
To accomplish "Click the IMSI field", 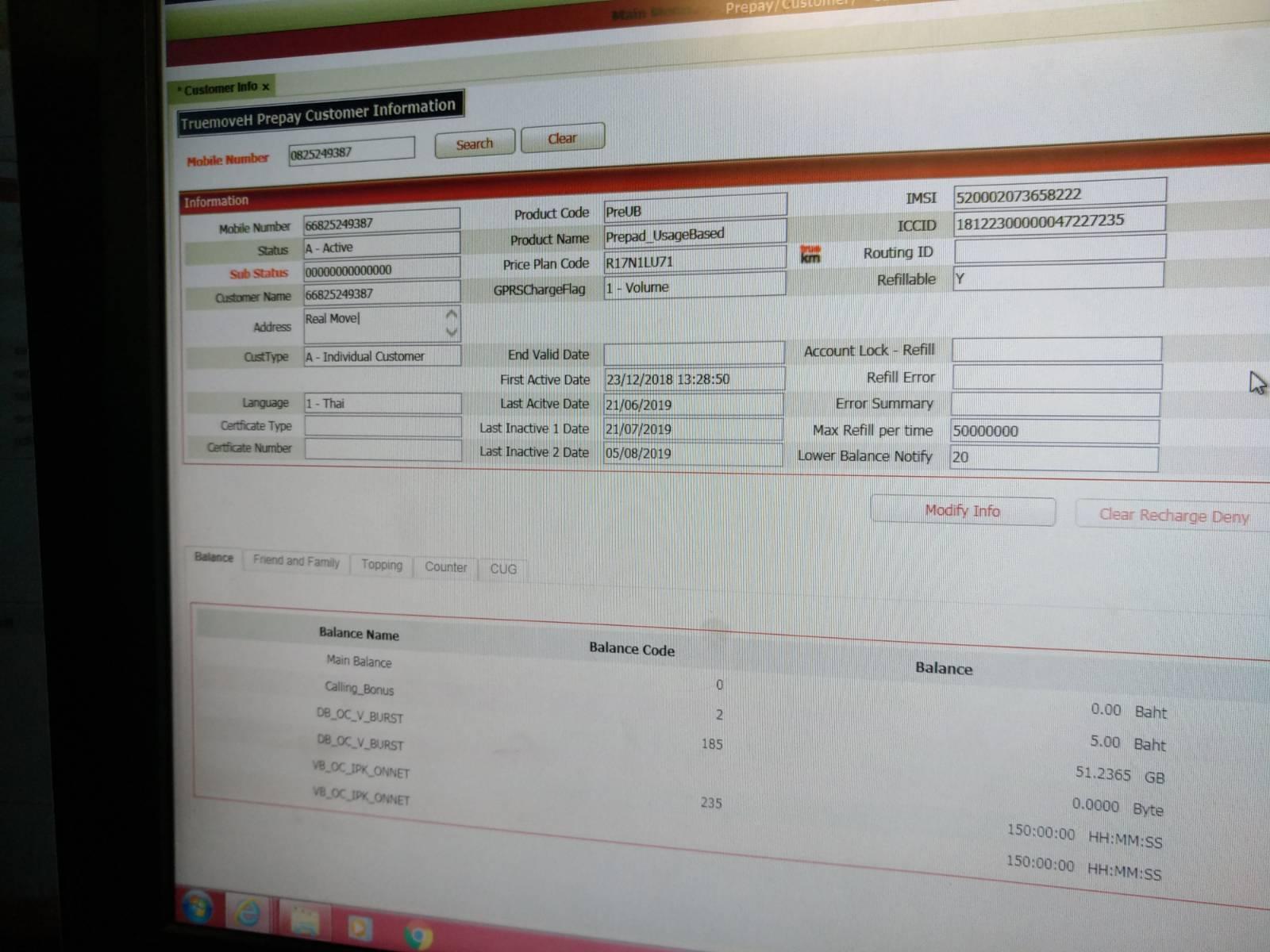I will (1060, 194).
